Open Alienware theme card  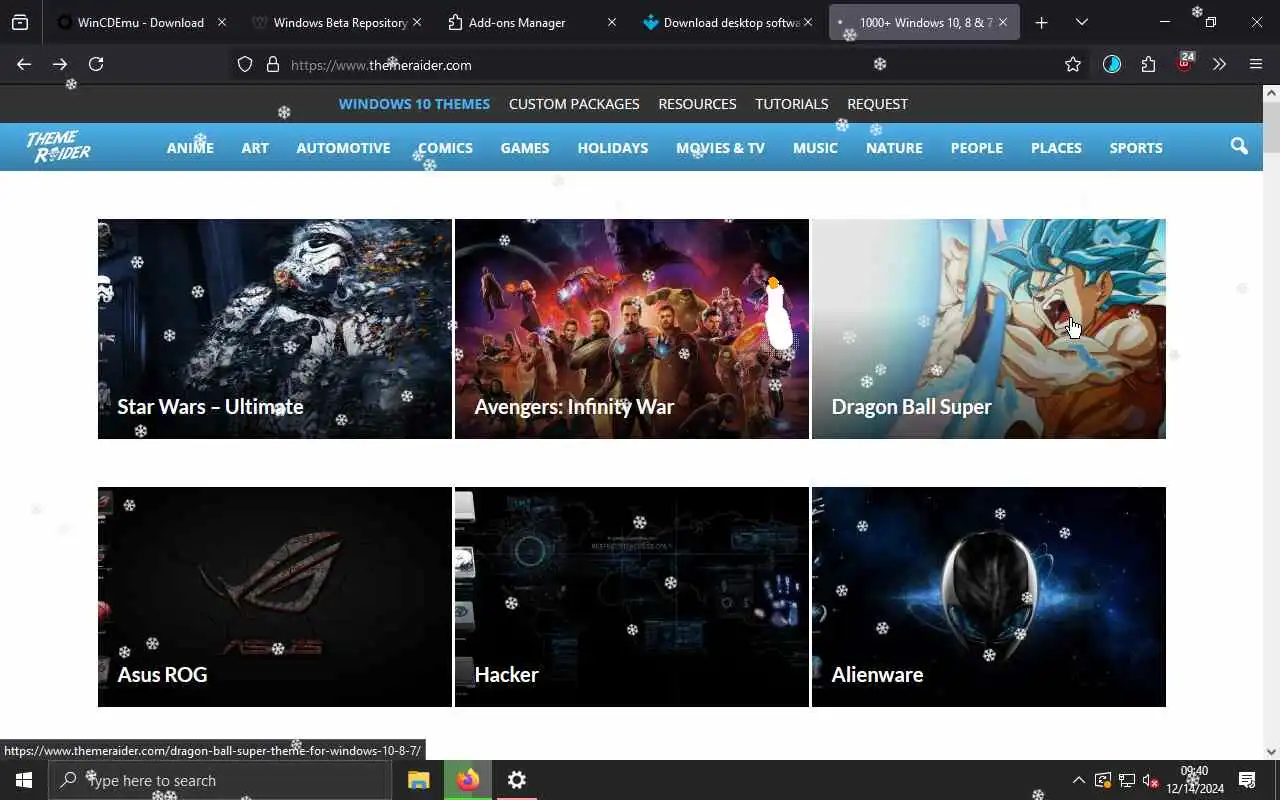click(989, 597)
